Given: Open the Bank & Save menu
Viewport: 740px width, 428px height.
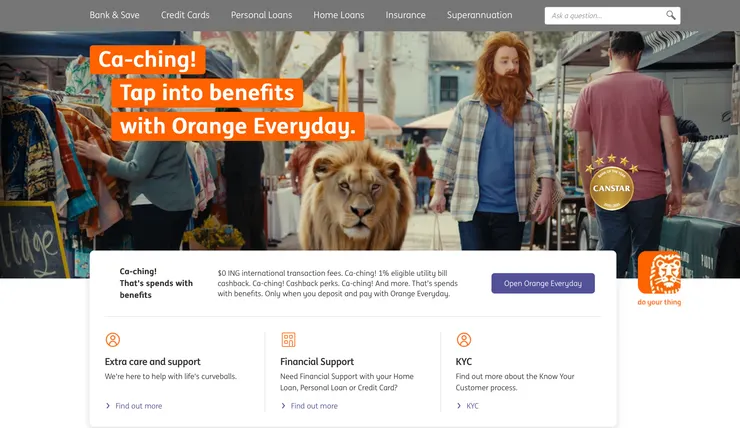Looking at the screenshot, I should [x=114, y=15].
